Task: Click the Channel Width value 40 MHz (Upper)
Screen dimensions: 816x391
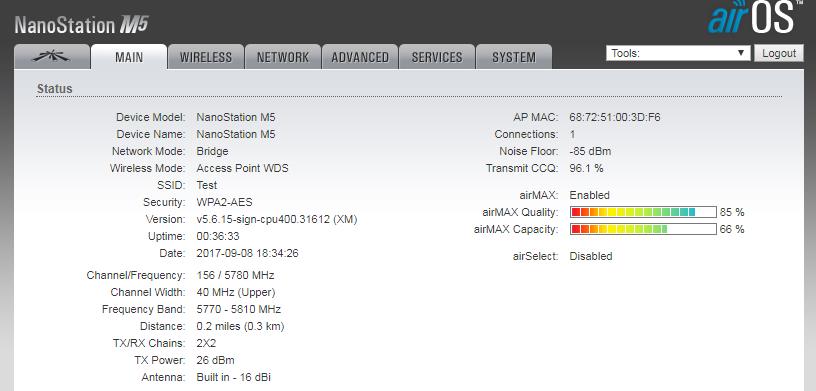Action: 236,292
